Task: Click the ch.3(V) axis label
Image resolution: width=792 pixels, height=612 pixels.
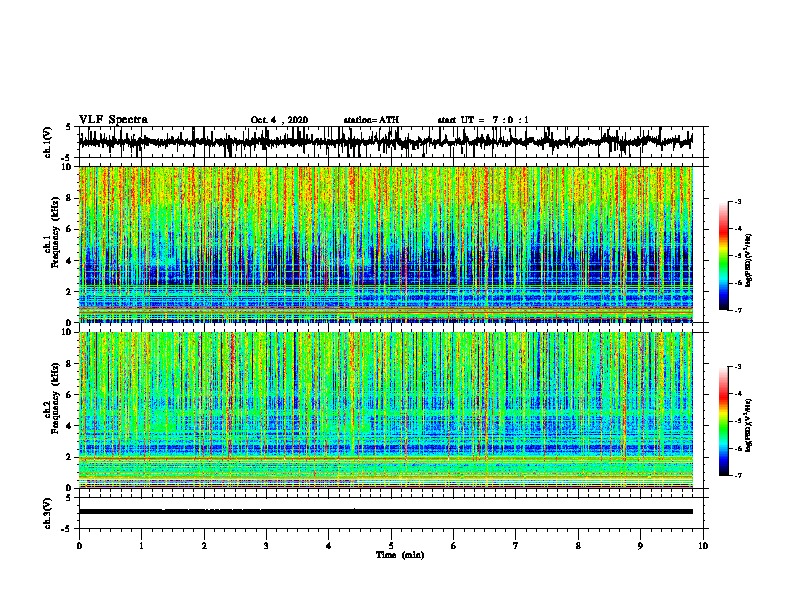Action: [x=47, y=514]
